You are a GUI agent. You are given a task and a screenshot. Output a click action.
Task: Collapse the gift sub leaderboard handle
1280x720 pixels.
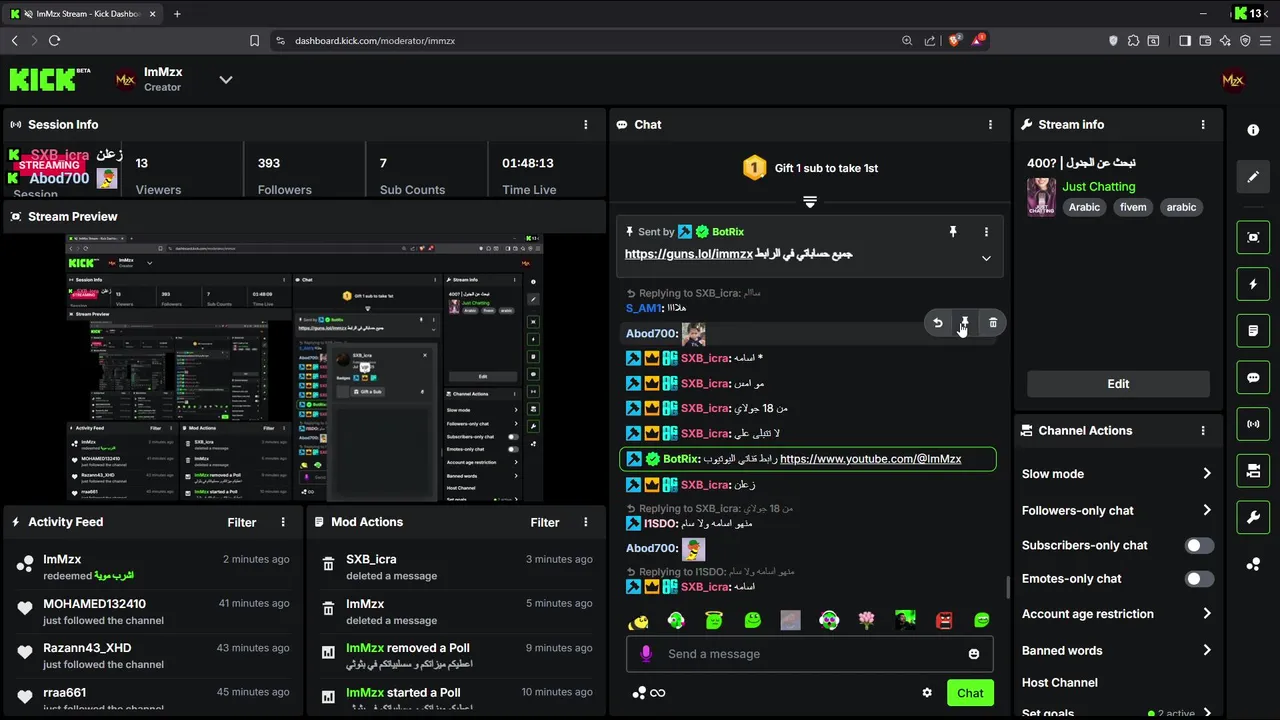click(810, 201)
